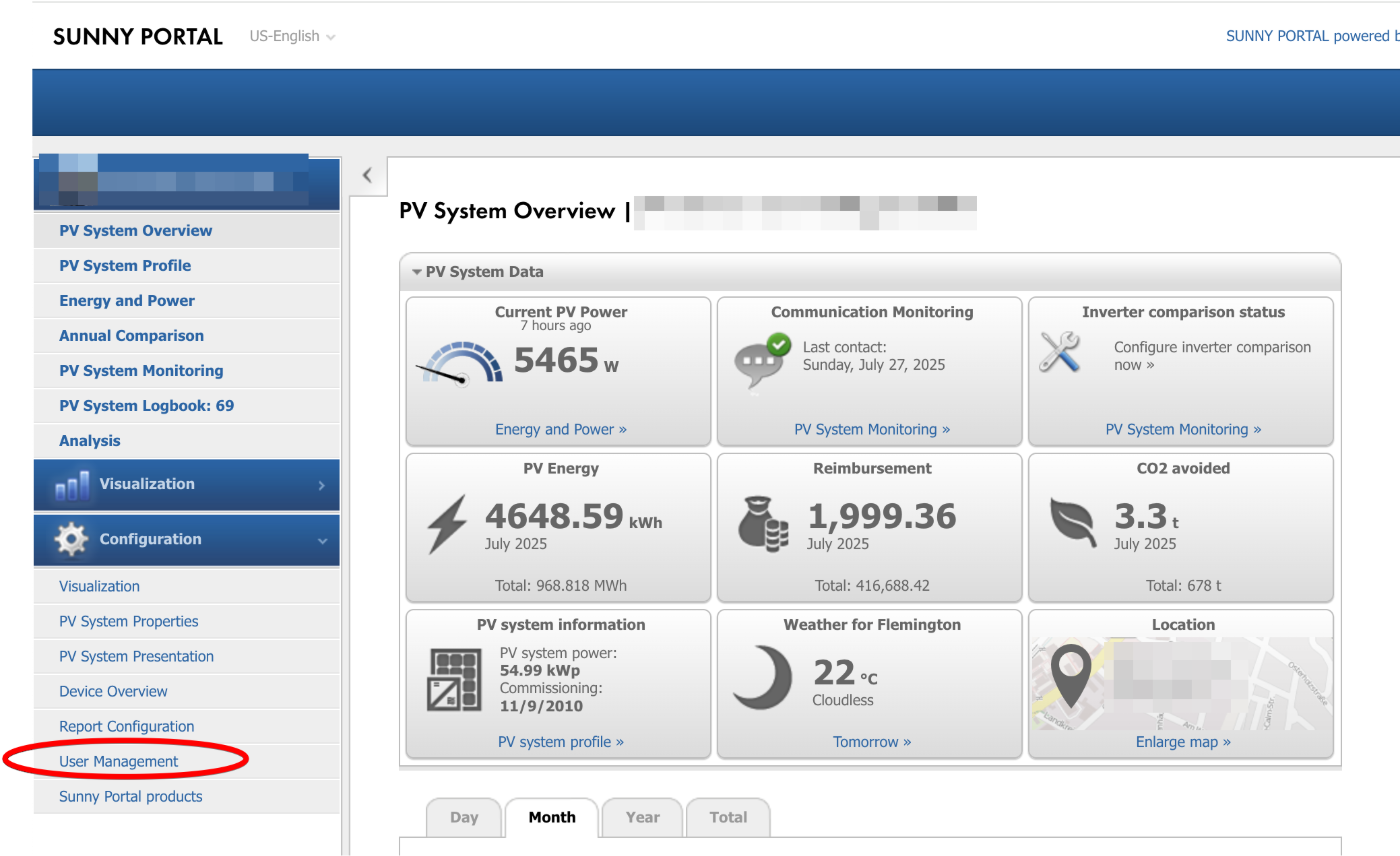Open the Total tab
The width and height of the screenshot is (1400, 856).
(729, 817)
